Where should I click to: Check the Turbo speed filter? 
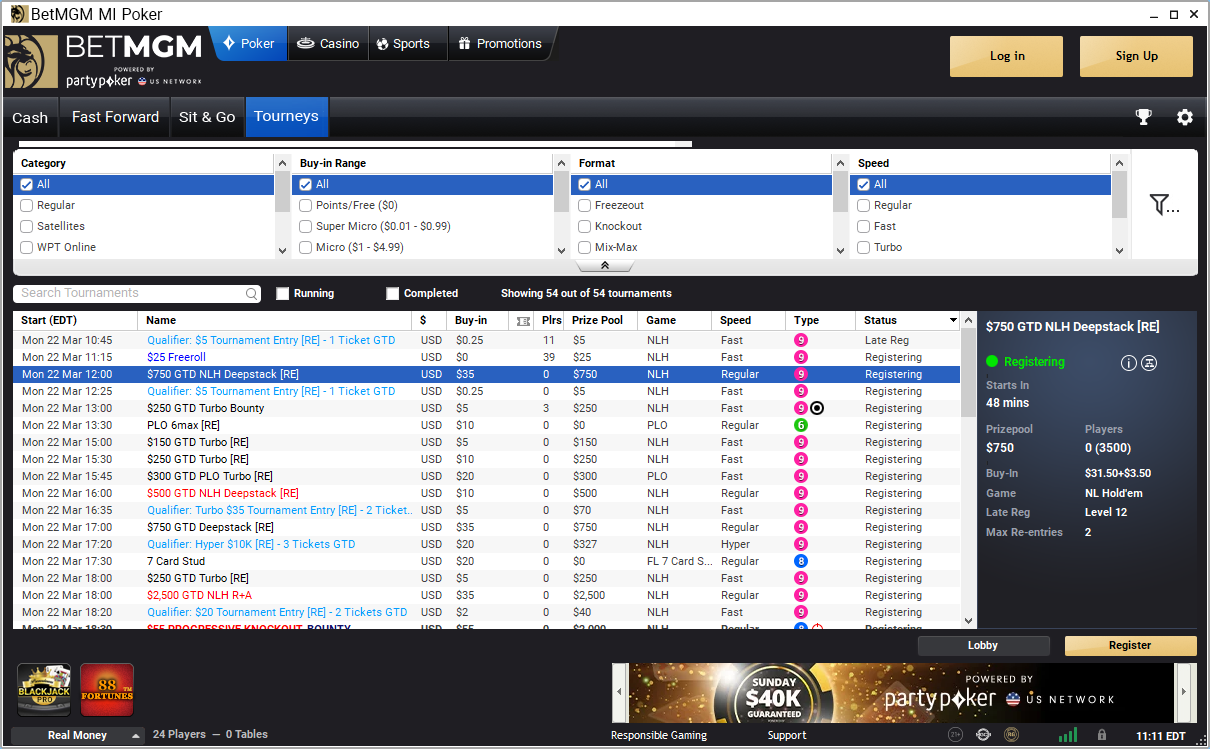[864, 247]
